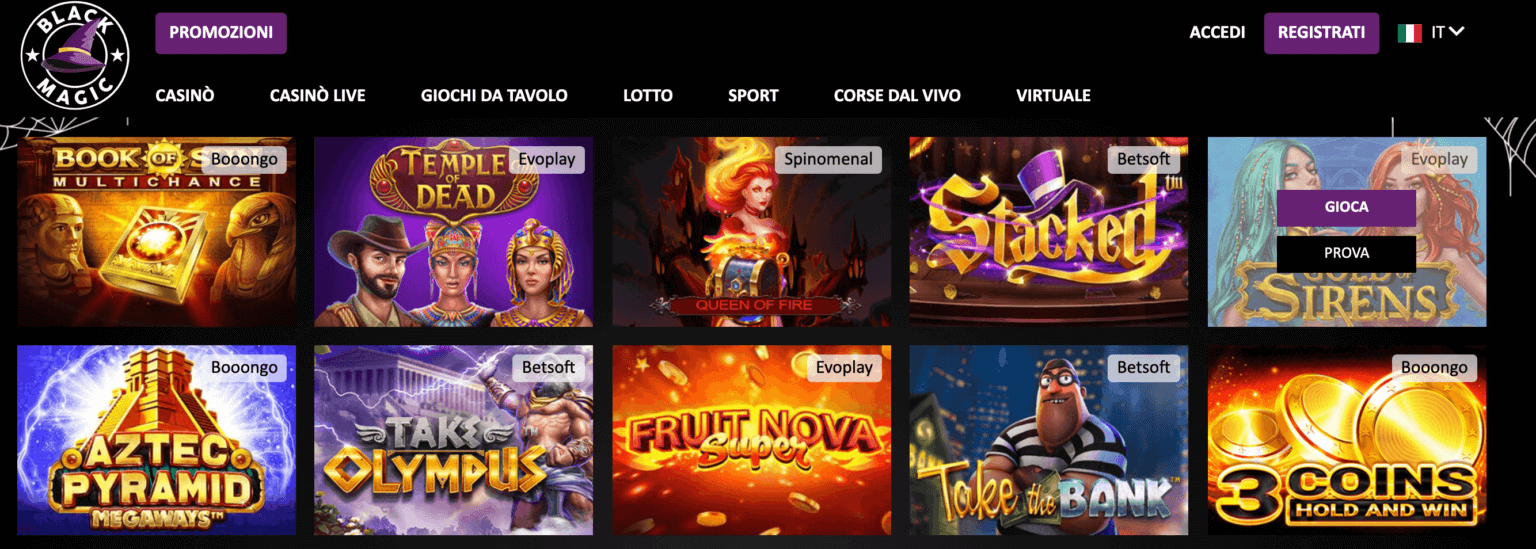Open the Fruit Nova Super game tile
The image size is (1536, 549).
tap(751, 440)
